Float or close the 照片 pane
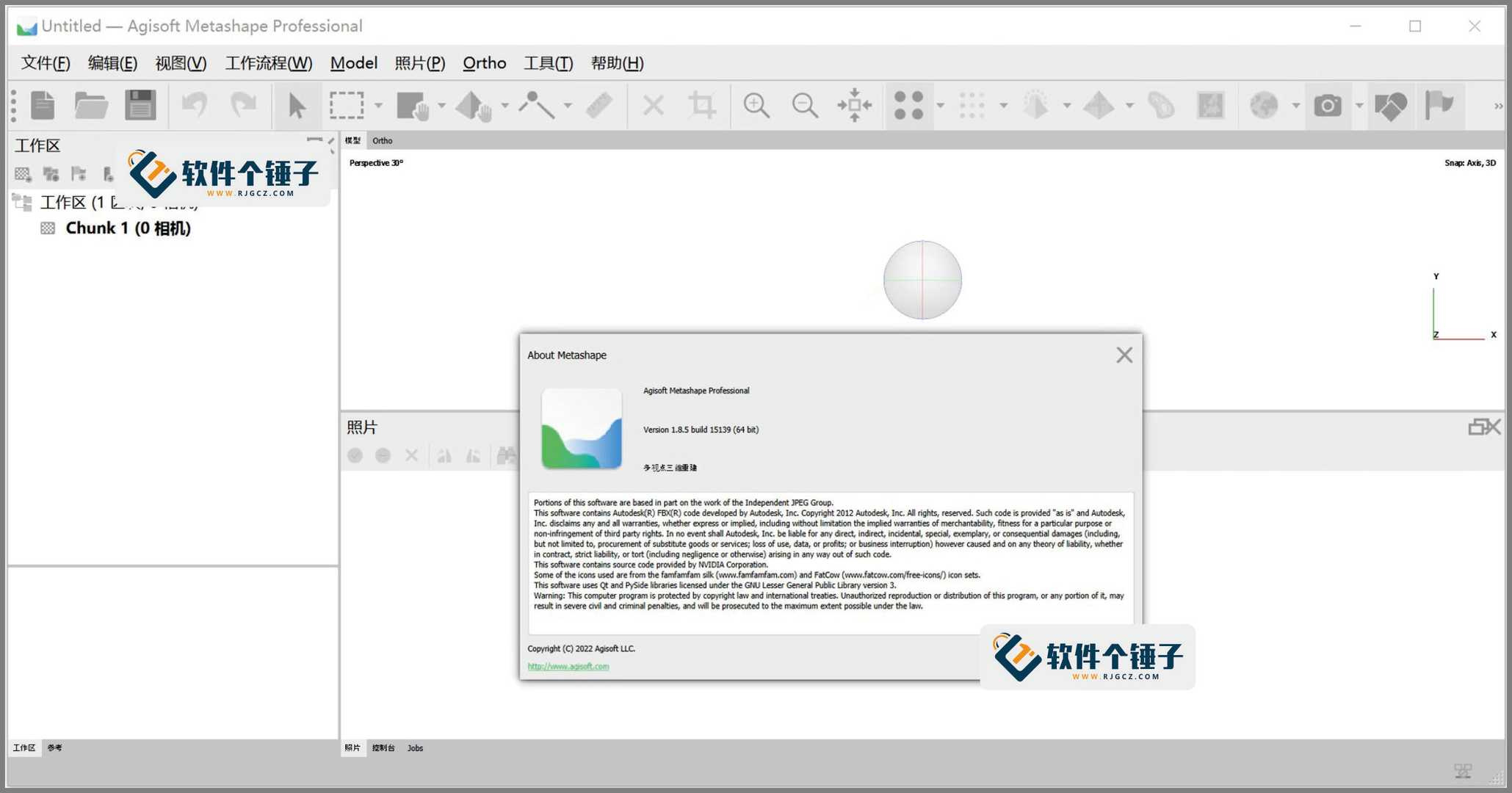This screenshot has height=793, width=1512. pos(1484,427)
